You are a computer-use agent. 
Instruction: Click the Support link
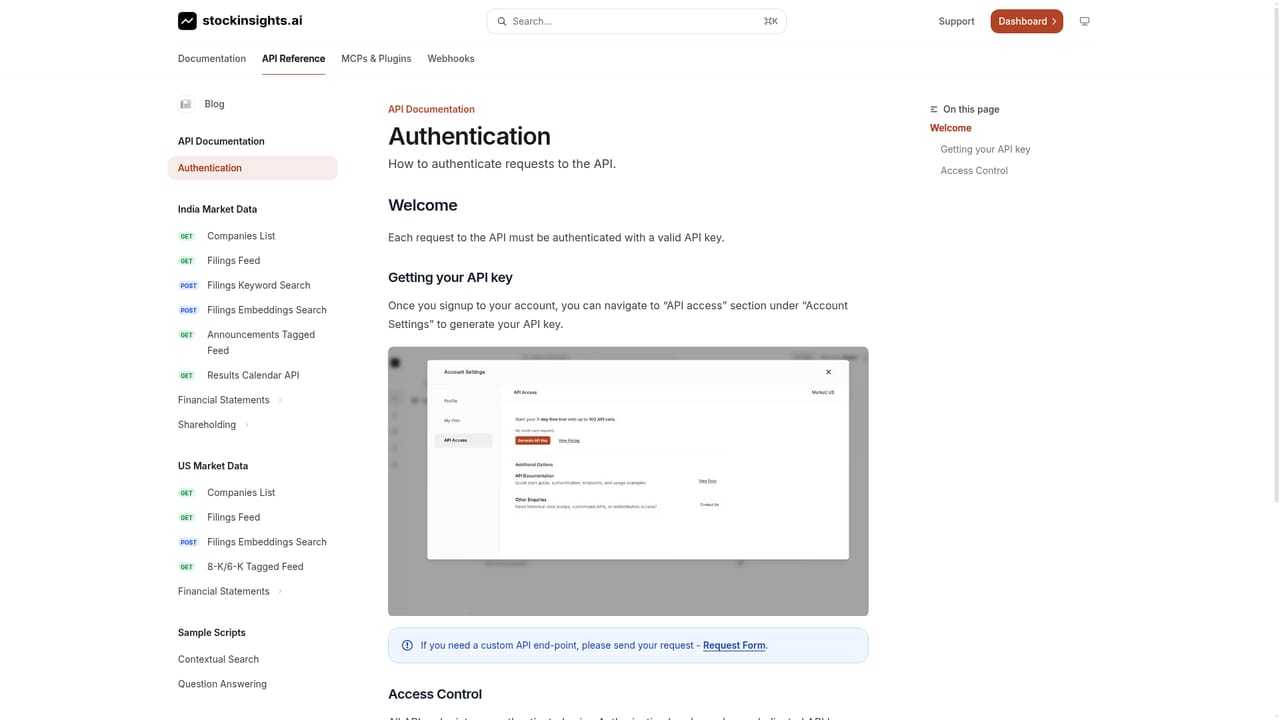956,21
